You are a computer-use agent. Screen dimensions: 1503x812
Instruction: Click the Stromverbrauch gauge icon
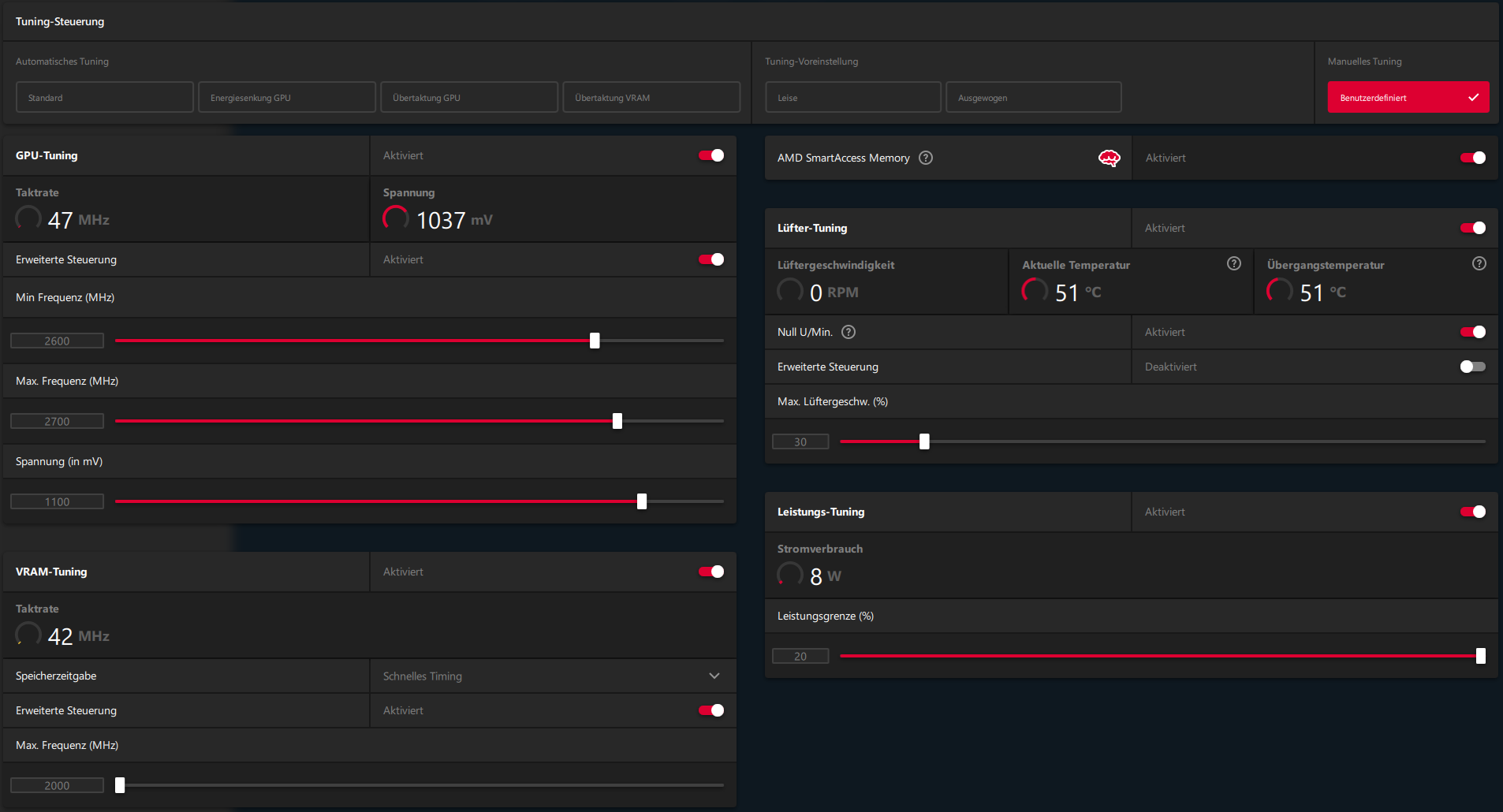click(x=790, y=575)
